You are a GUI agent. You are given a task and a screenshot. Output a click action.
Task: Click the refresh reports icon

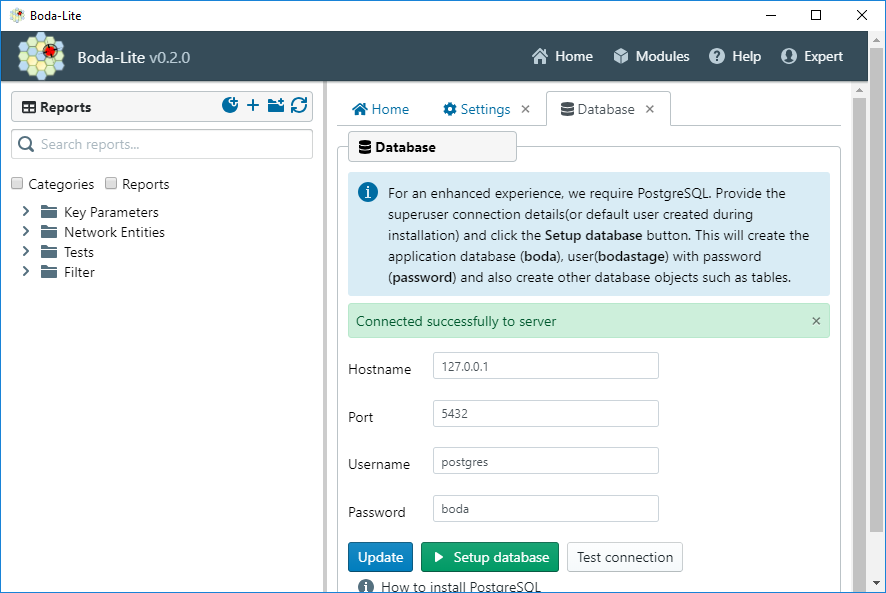(x=299, y=105)
